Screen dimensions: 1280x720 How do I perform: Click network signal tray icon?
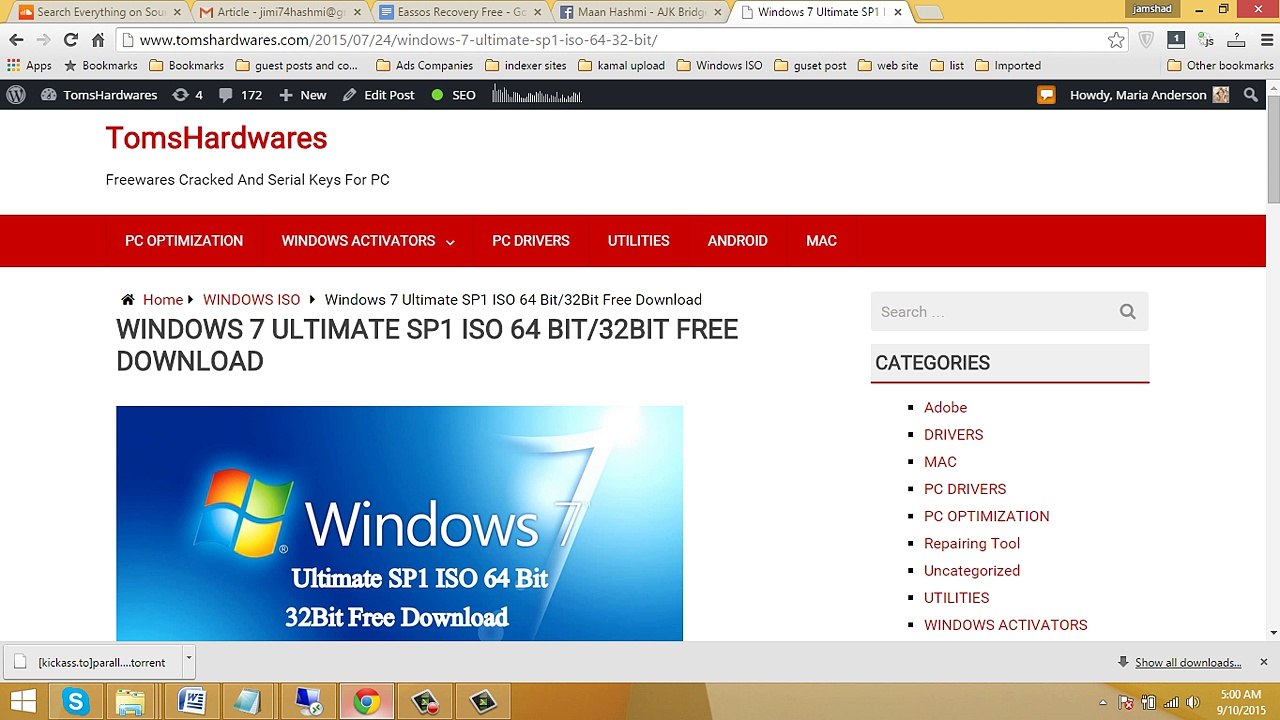pos(1170,702)
